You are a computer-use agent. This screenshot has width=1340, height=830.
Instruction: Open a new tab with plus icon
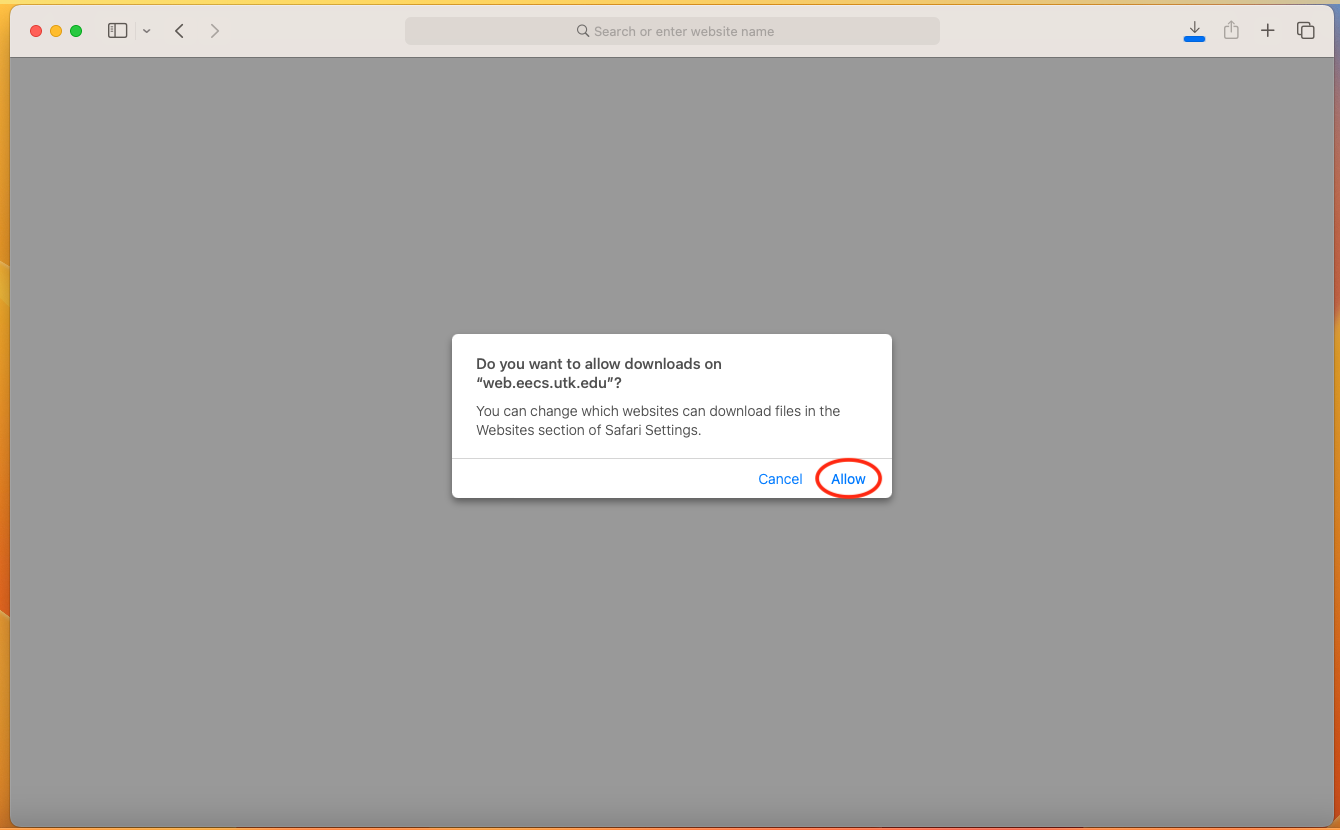click(x=1267, y=31)
